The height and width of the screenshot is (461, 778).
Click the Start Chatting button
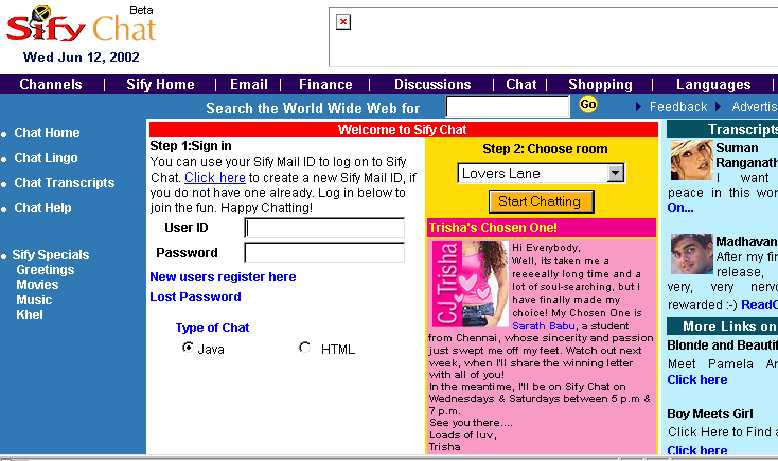(x=541, y=202)
